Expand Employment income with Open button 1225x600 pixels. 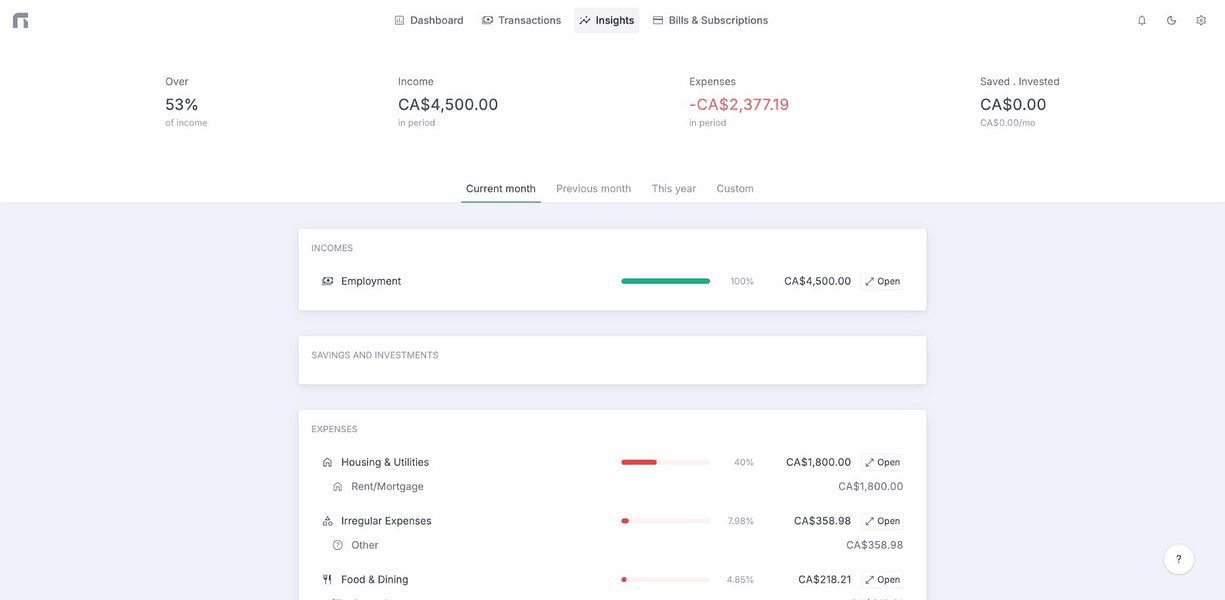[x=882, y=282]
